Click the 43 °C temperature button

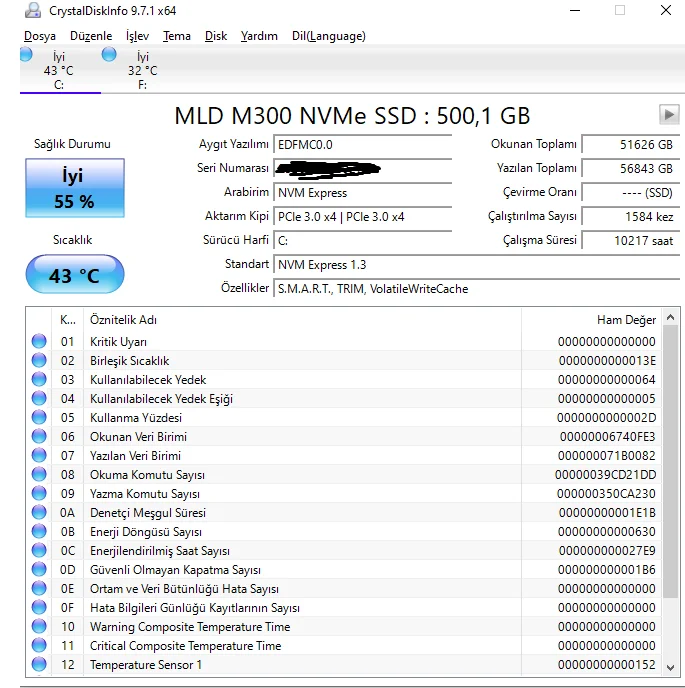[75, 275]
